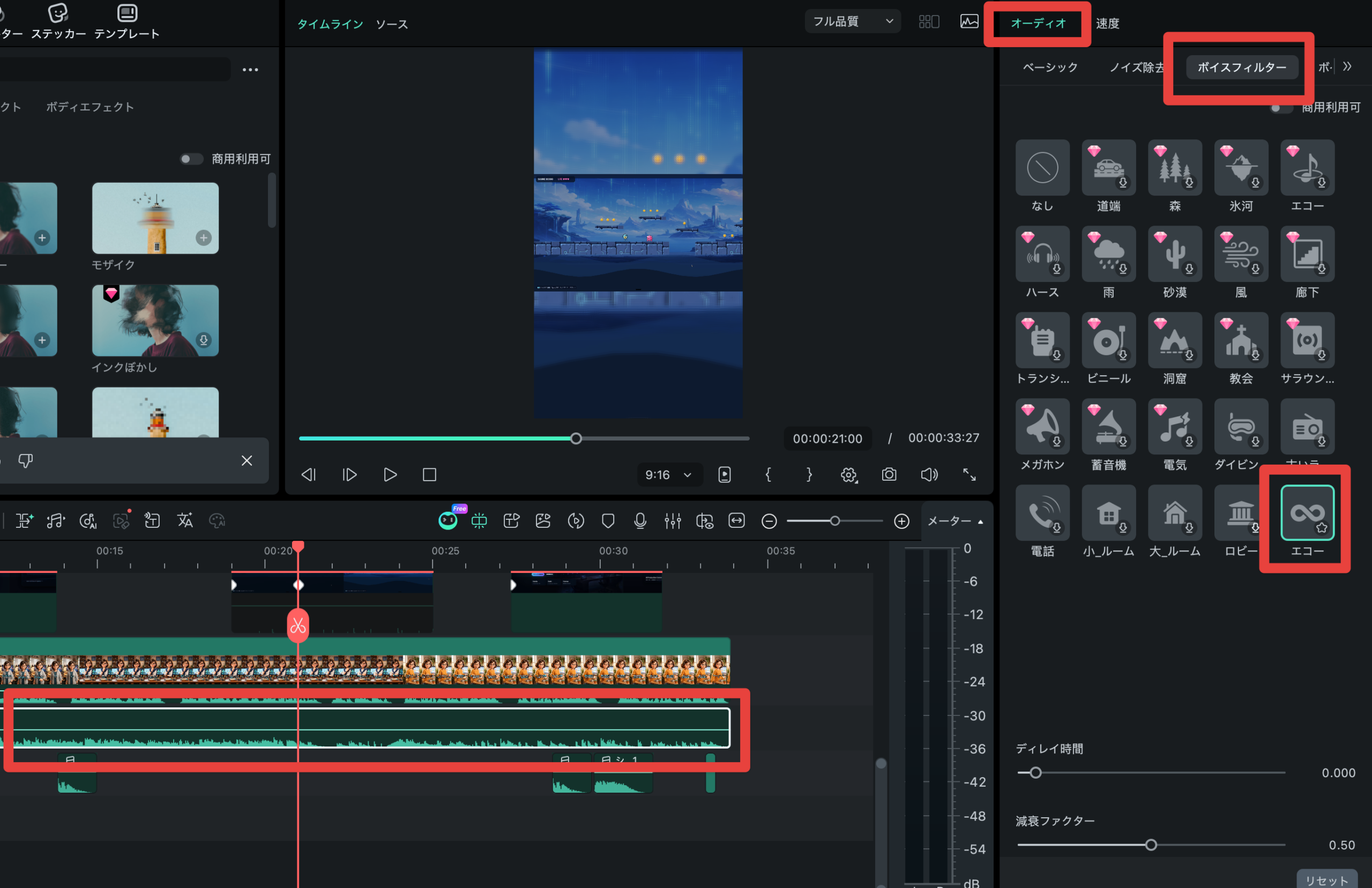Click the marker shield icon in timeline toolbar
This screenshot has width=1372, height=888.
(608, 521)
